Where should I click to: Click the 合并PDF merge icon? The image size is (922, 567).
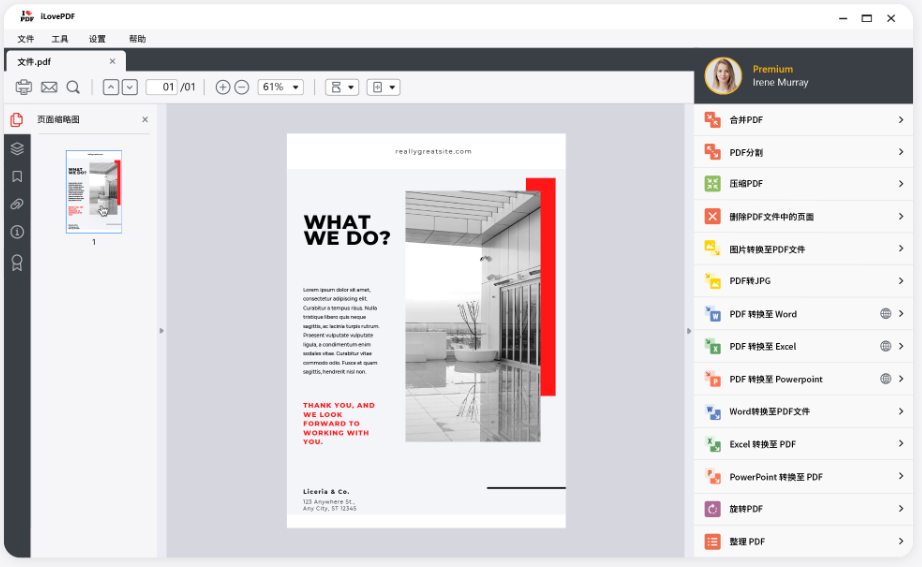(713, 120)
